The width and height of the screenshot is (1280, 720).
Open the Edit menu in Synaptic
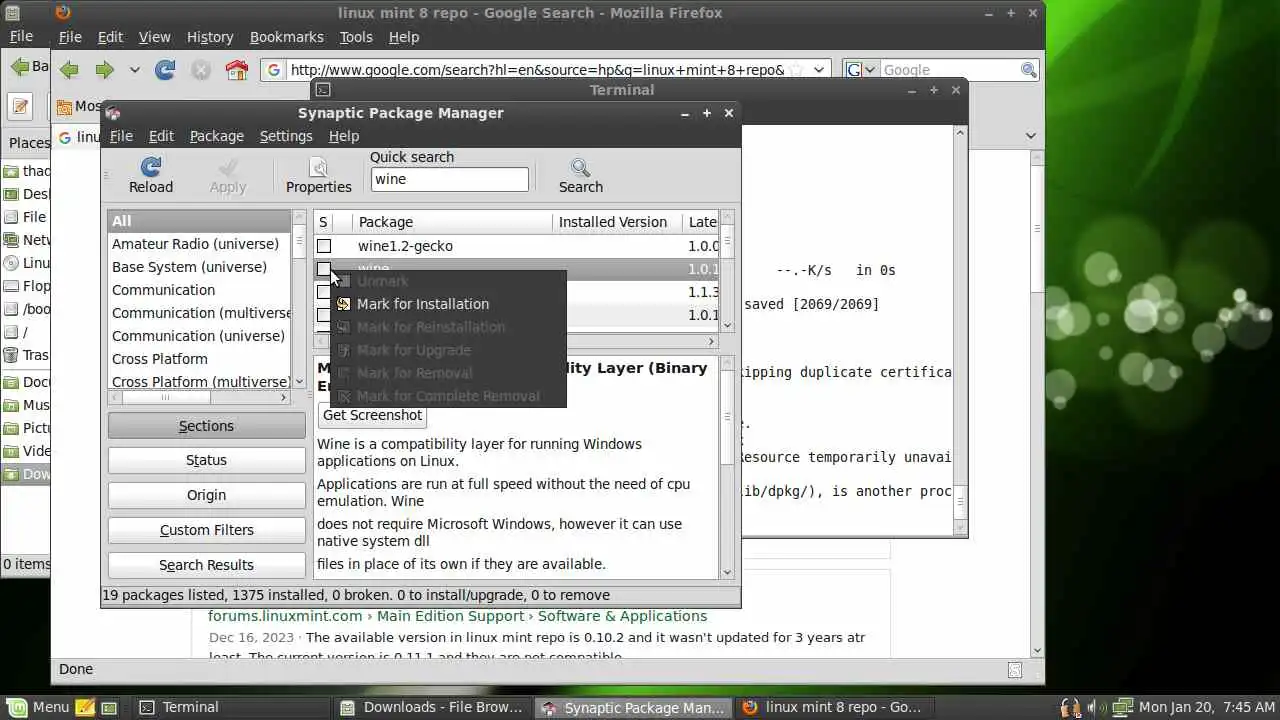click(x=161, y=136)
